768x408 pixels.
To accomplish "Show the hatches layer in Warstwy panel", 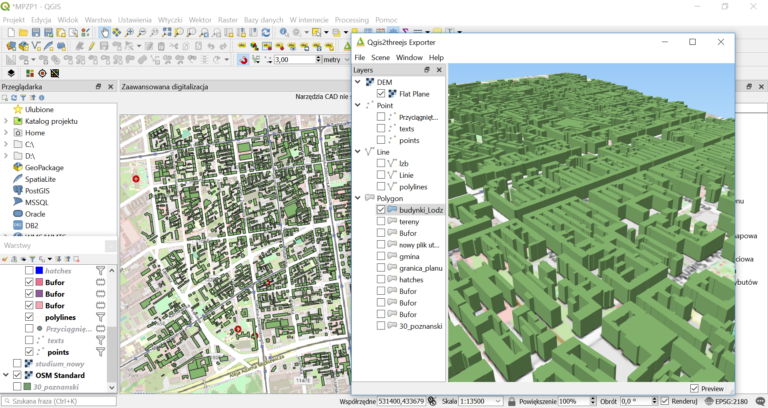I will [29, 270].
